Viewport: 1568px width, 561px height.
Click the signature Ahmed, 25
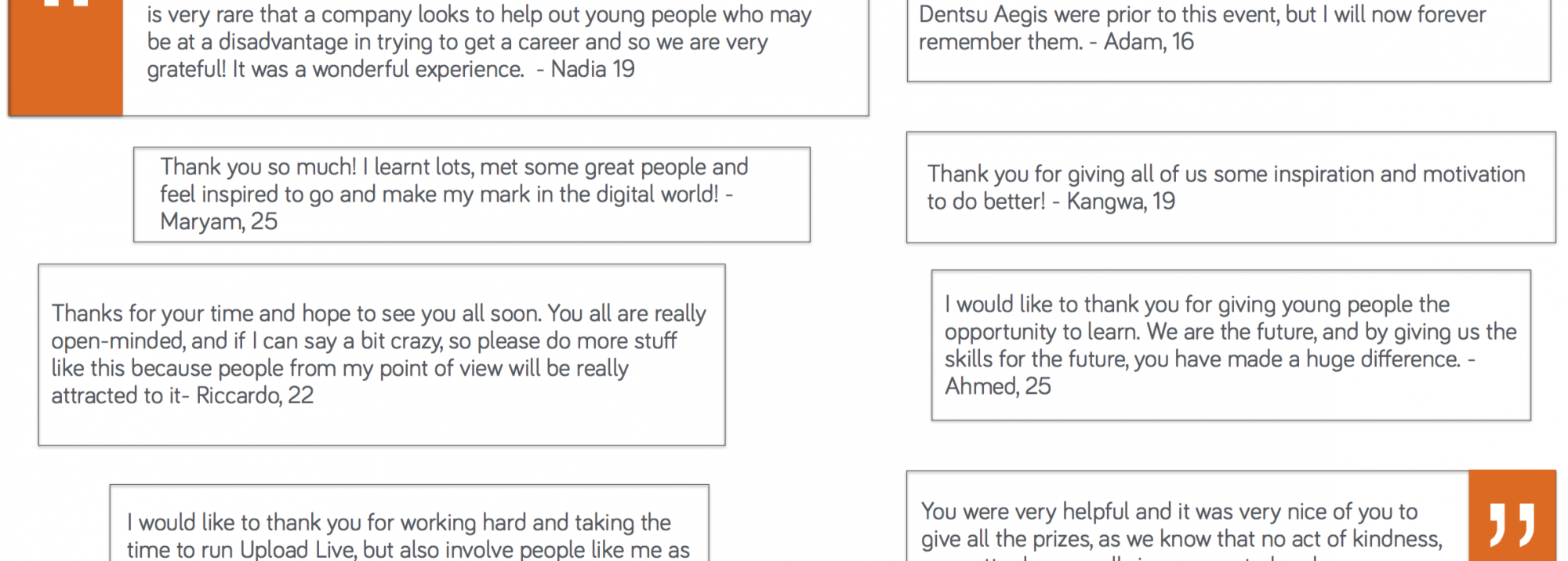point(997,386)
